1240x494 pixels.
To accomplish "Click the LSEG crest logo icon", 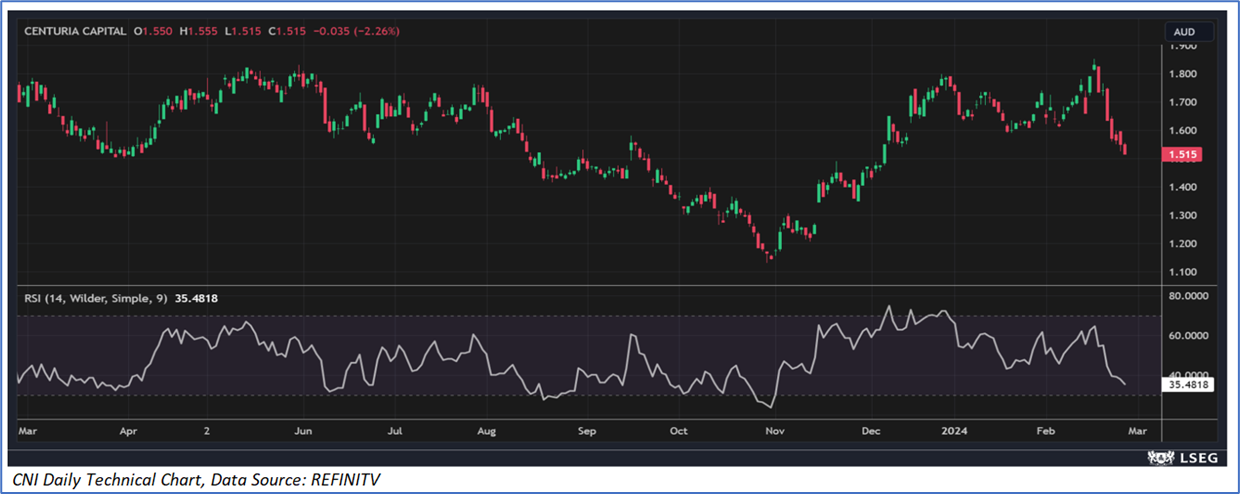I will [1159, 458].
